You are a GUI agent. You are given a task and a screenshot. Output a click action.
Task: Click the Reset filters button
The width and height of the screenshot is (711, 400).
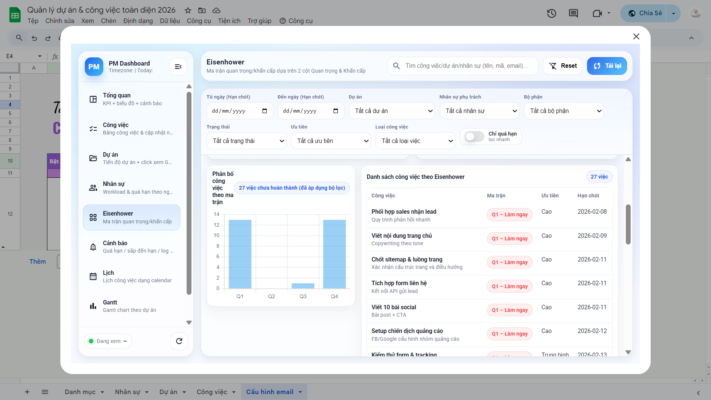(562, 66)
